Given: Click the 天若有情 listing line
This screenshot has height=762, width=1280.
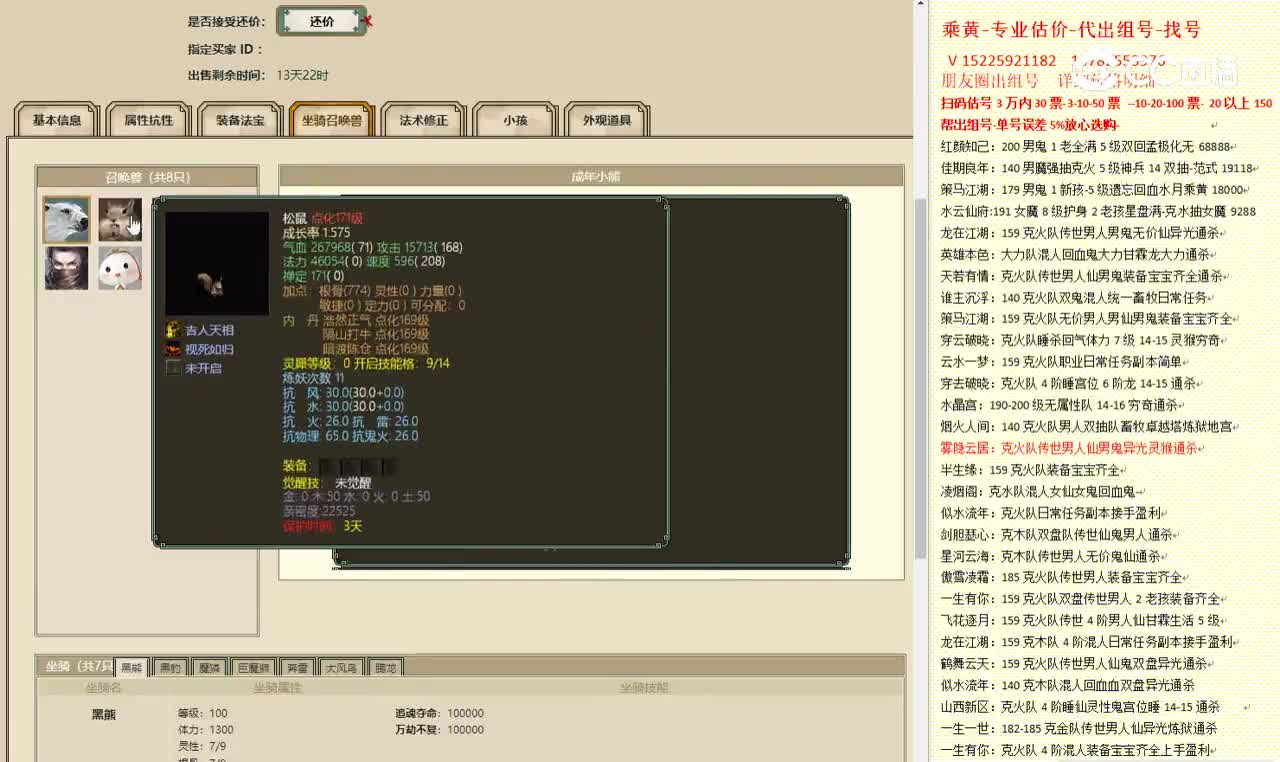Looking at the screenshot, I should coord(1082,275).
